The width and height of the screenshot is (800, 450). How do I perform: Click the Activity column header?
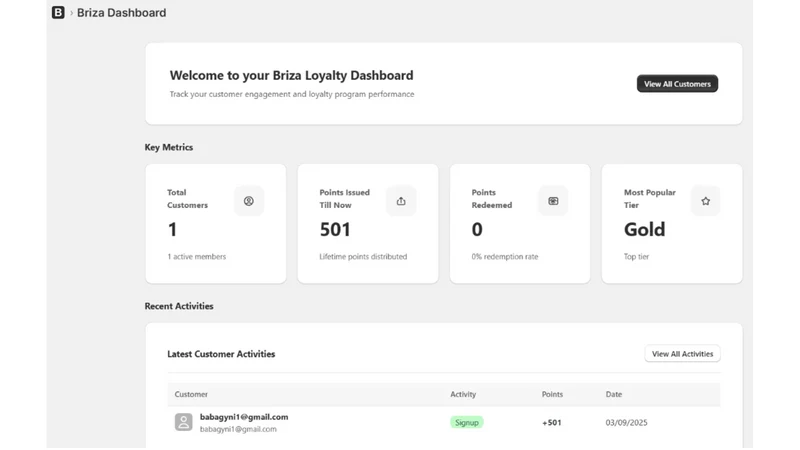point(463,394)
